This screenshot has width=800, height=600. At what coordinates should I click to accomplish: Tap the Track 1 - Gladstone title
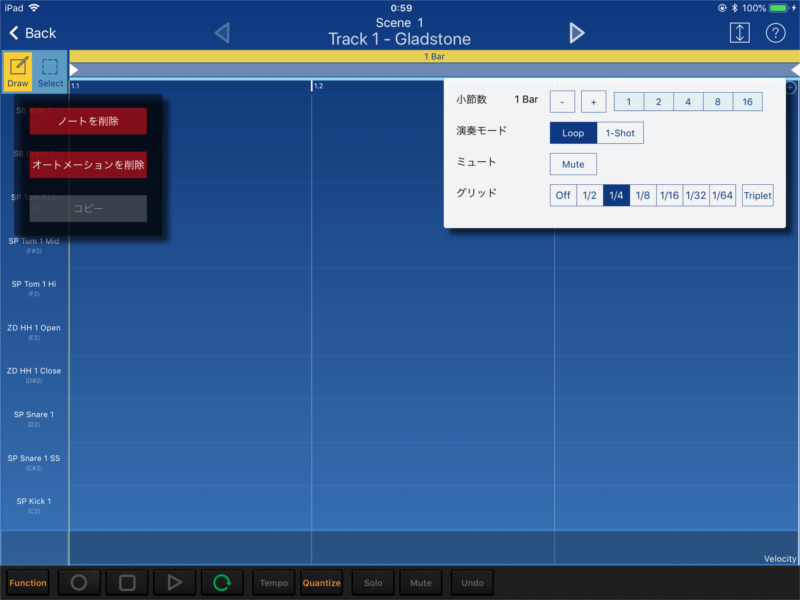pos(399,39)
